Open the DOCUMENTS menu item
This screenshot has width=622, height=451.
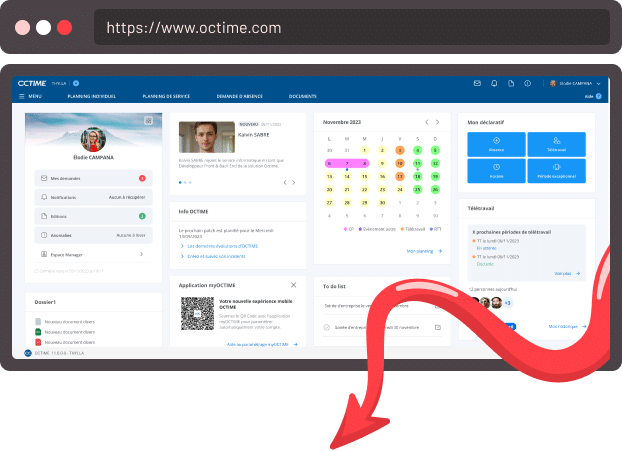coord(303,96)
